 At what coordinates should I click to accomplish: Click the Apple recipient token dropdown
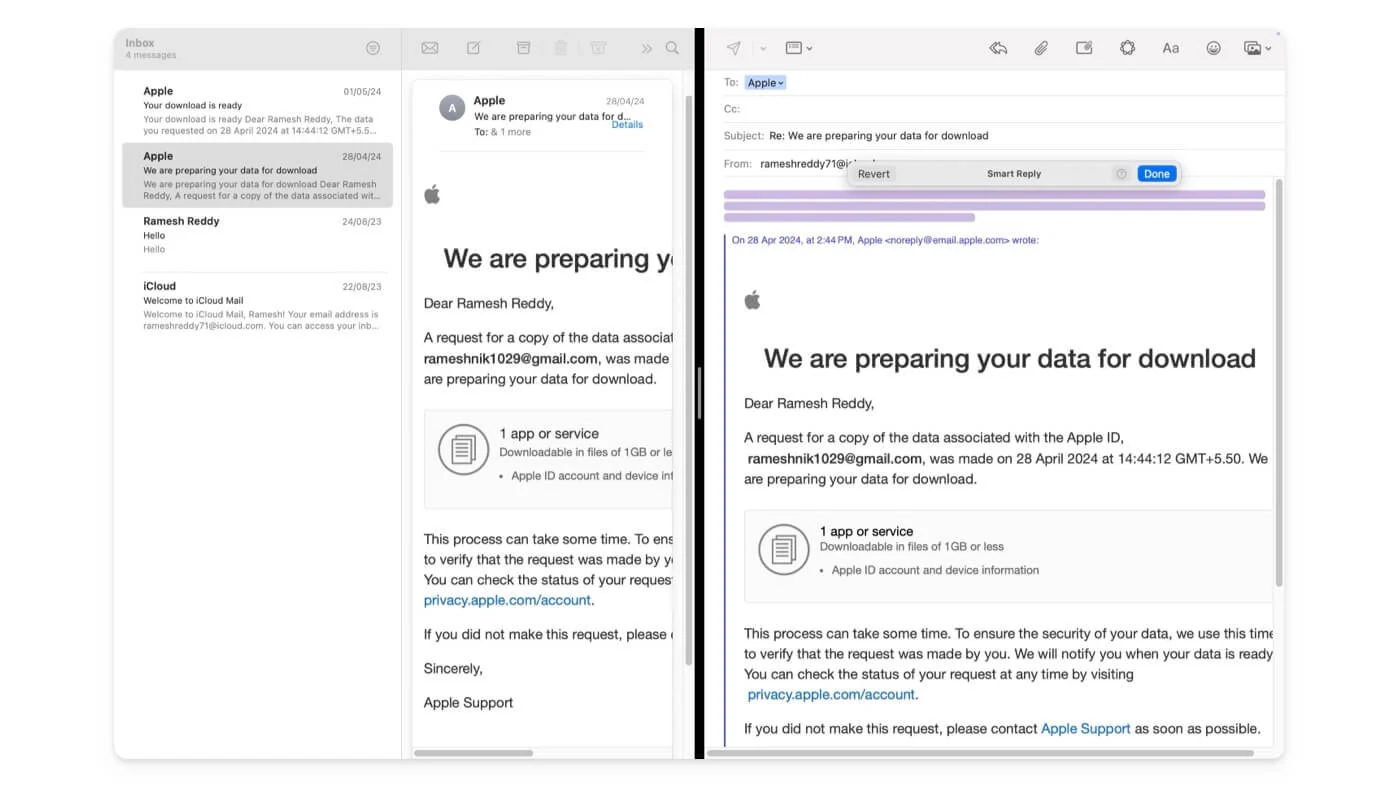(x=766, y=83)
